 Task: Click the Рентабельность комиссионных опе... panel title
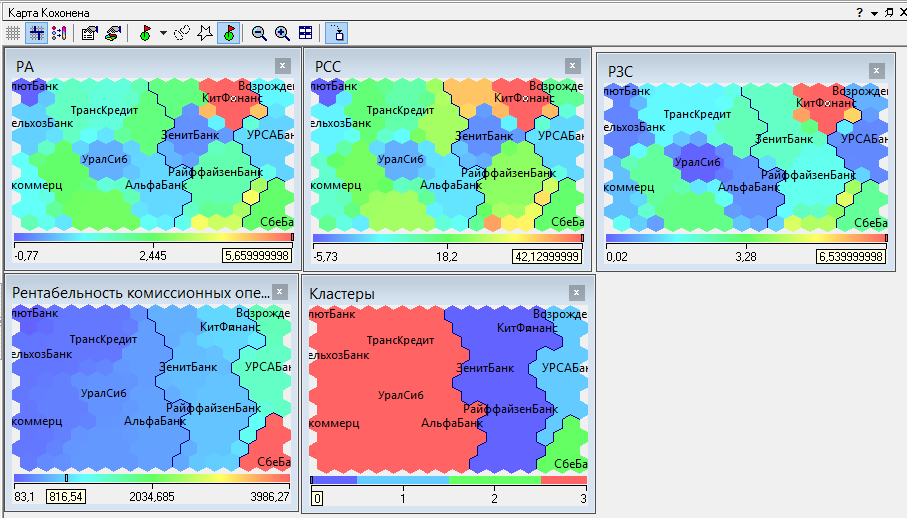tap(141, 293)
